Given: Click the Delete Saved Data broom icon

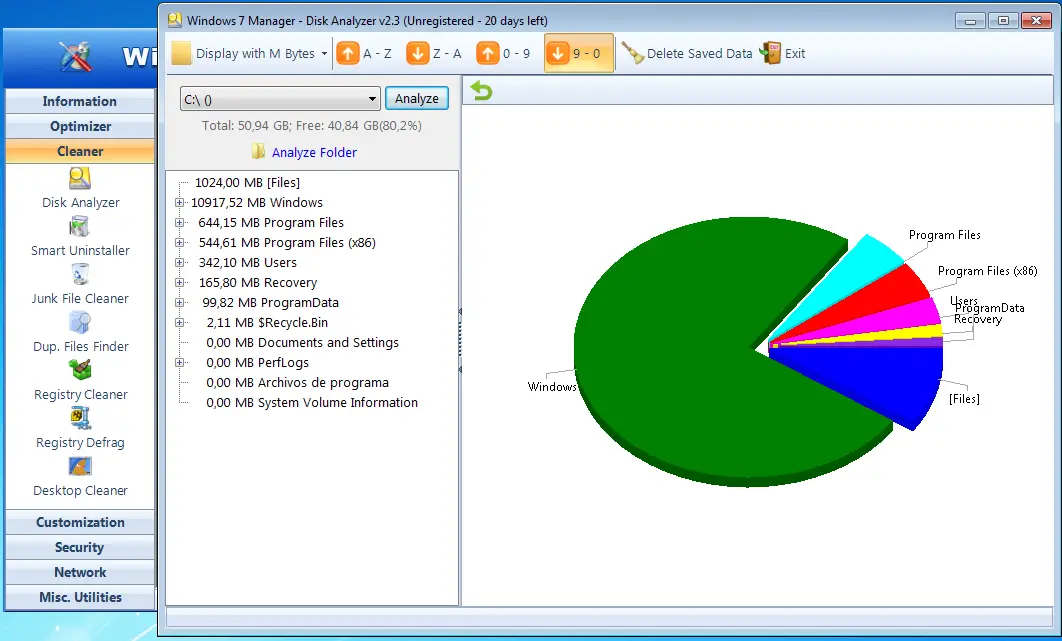Looking at the screenshot, I should tap(633, 54).
